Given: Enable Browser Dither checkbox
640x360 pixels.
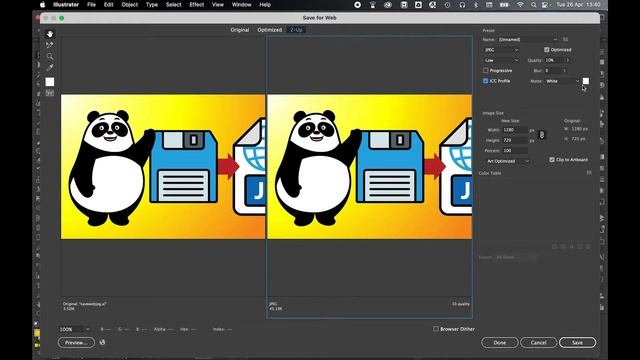Looking at the screenshot, I should click(436, 329).
